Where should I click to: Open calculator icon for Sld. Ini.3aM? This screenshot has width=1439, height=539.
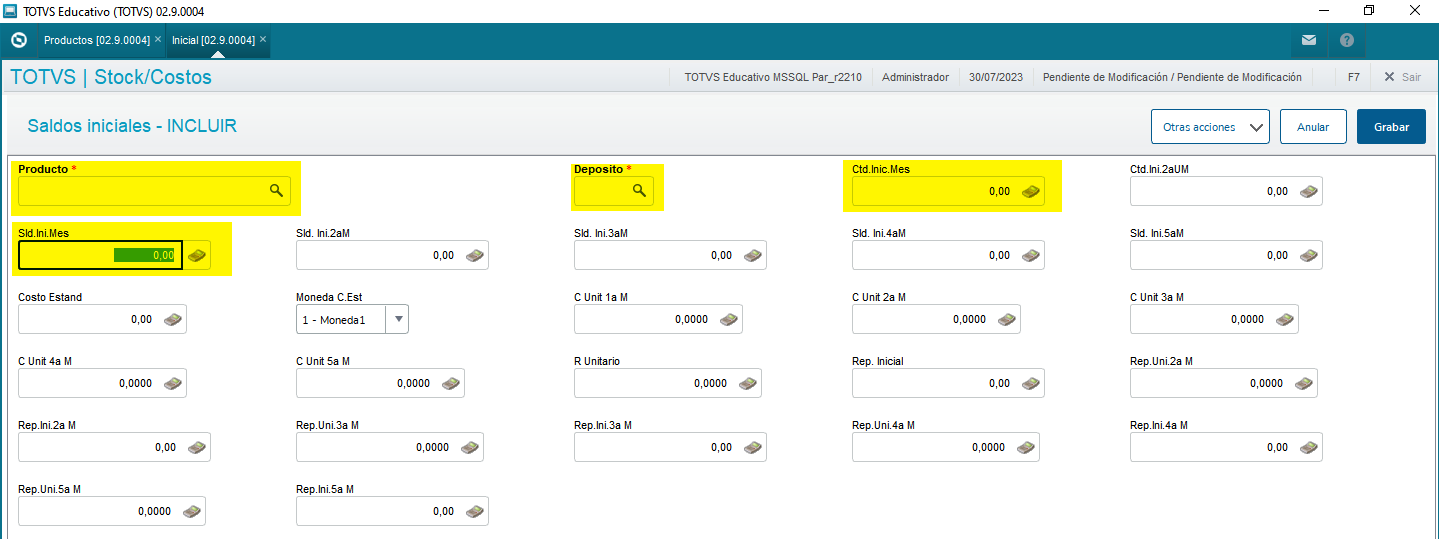coord(753,255)
